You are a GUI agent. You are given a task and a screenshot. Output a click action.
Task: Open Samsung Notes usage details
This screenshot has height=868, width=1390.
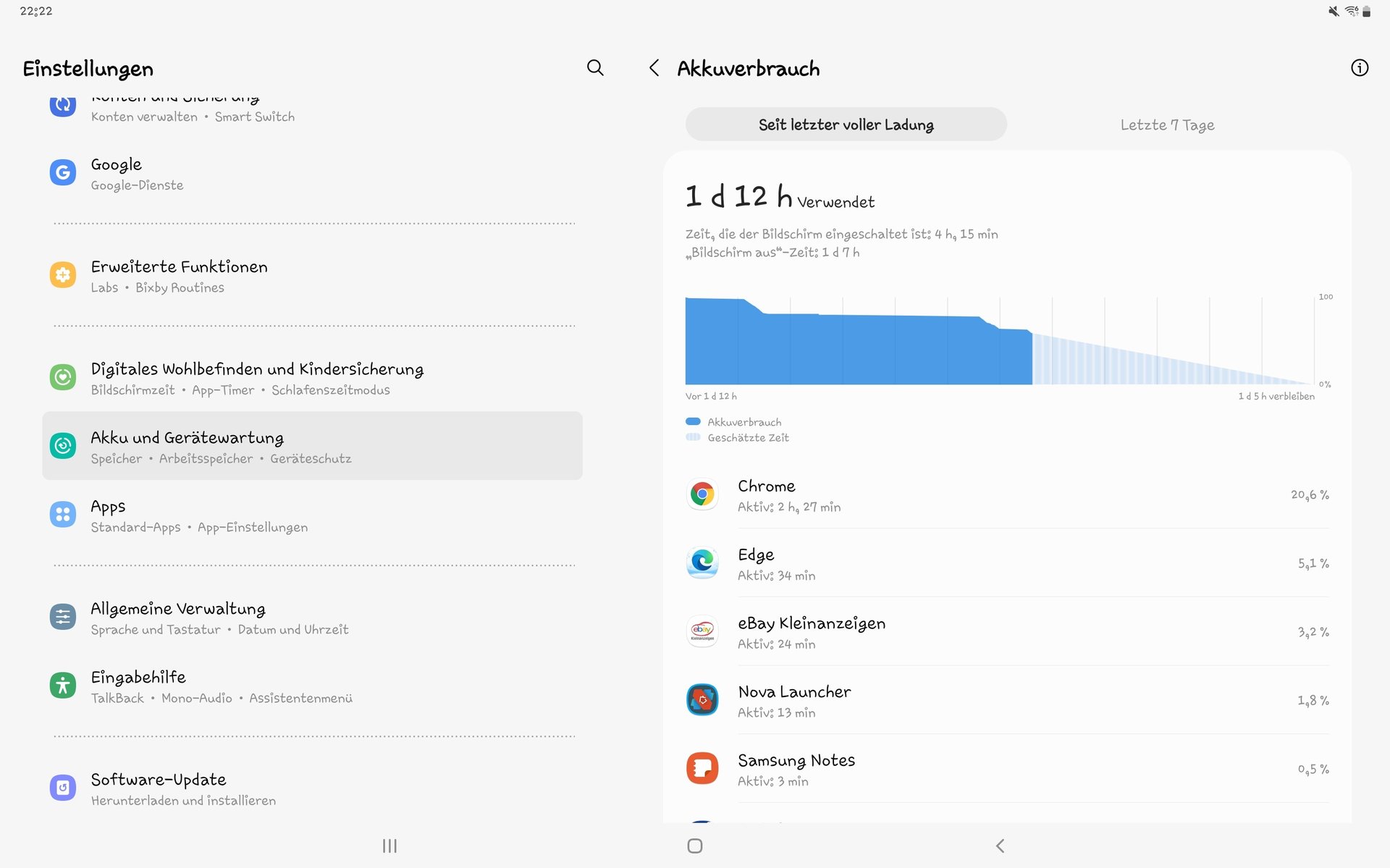coord(1007,769)
